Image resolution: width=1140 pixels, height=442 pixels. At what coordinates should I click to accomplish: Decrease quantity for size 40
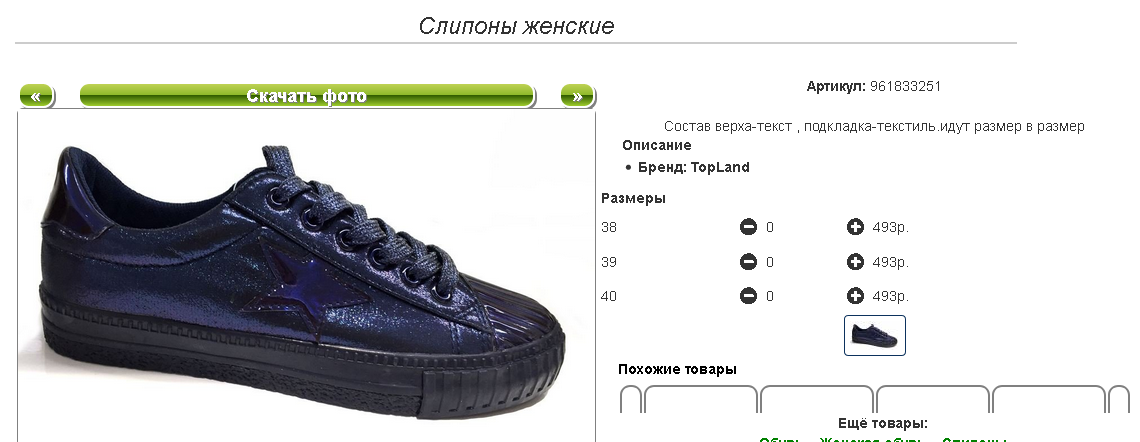(748, 296)
